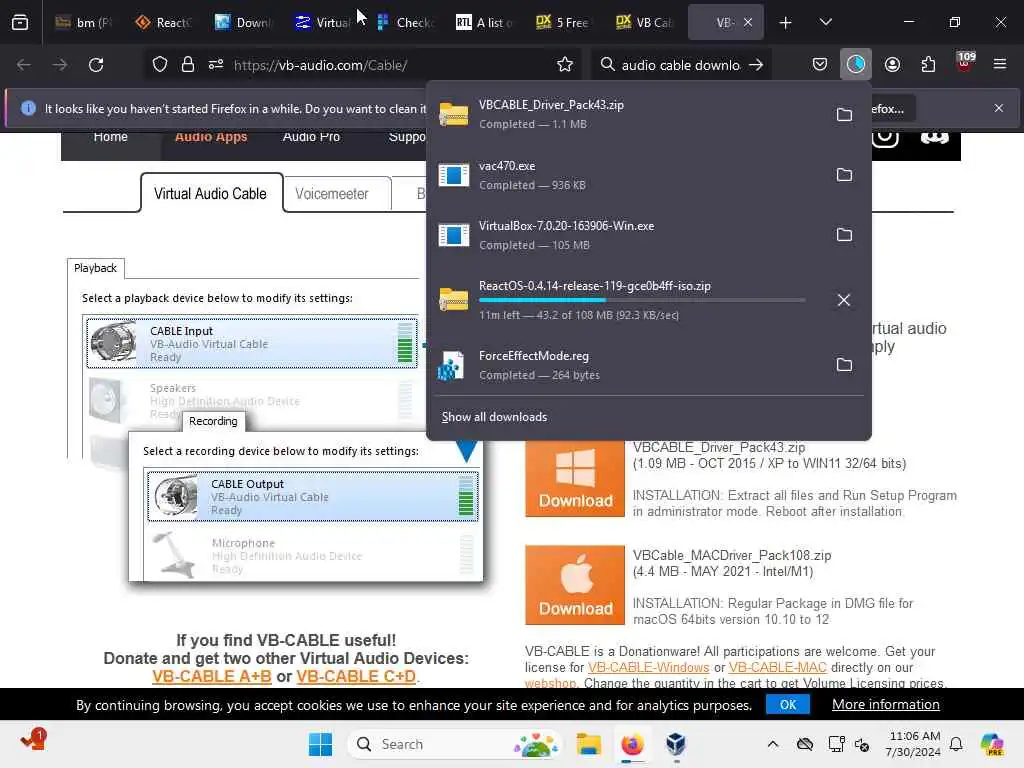The image size is (1024, 768).
Task: Download VB-CABLE Windows driver pack
Action: [575, 479]
